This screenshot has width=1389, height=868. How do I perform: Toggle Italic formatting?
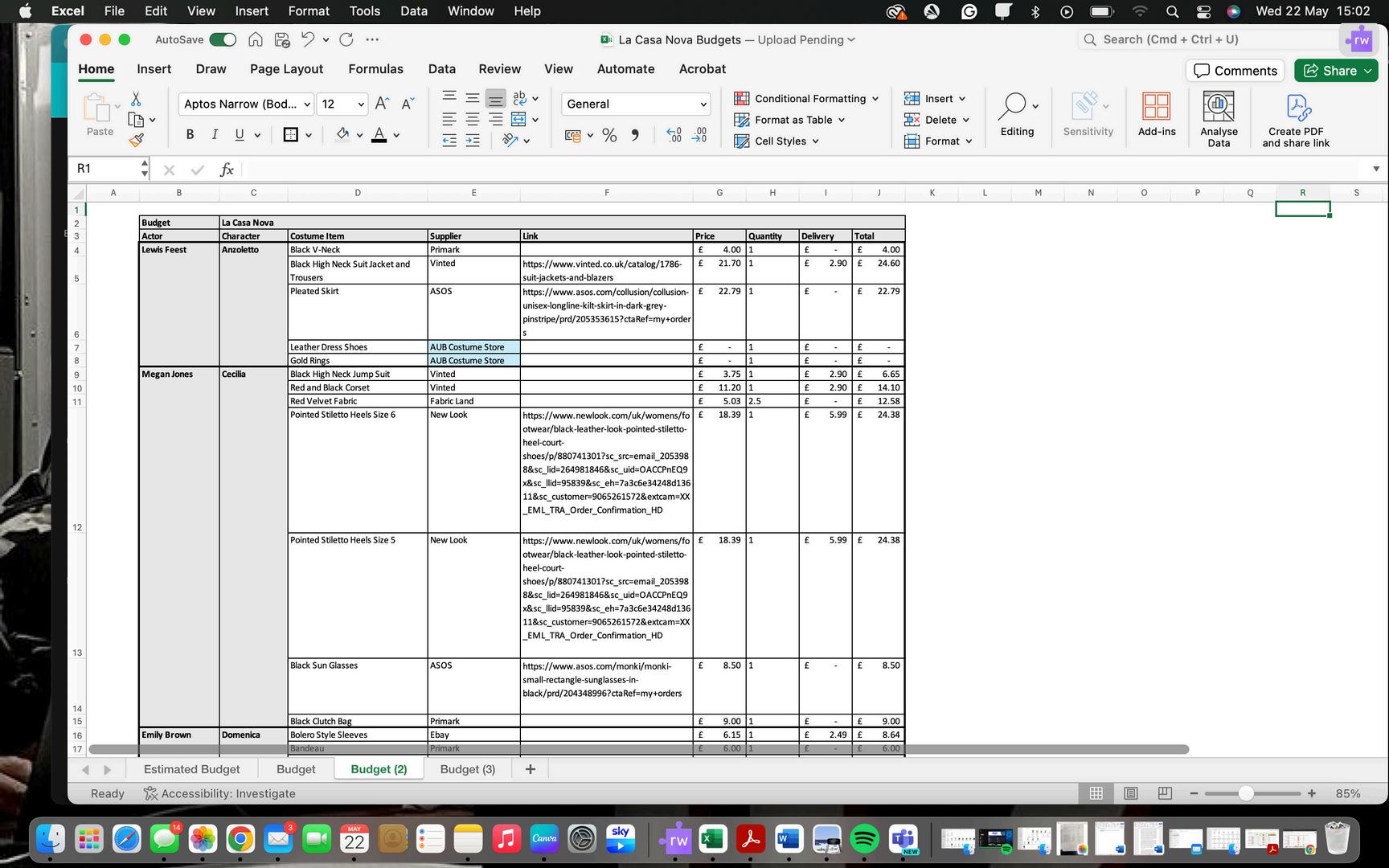(215, 134)
